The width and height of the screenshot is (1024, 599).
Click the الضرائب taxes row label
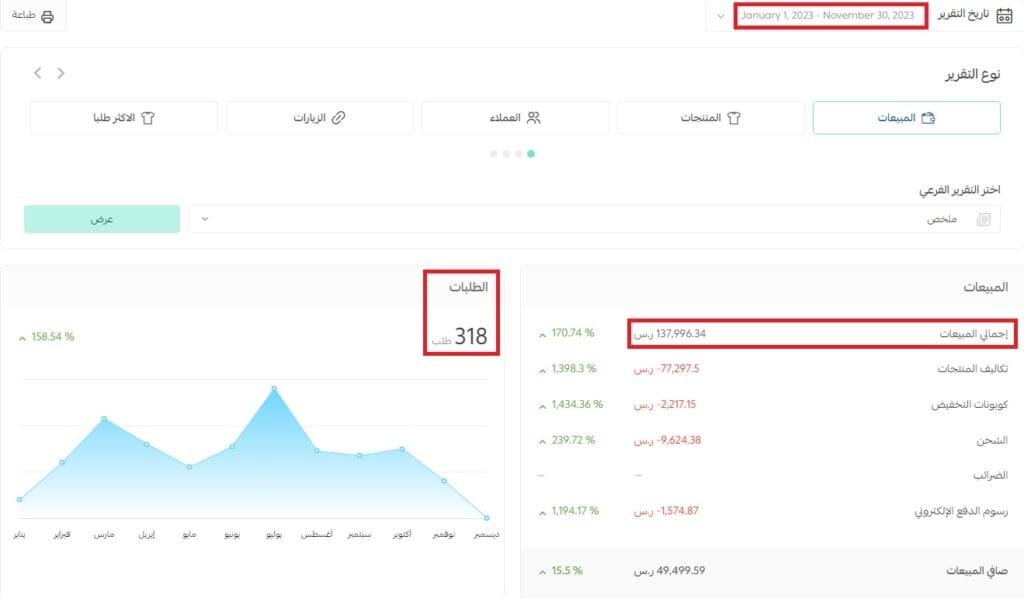click(x=990, y=476)
